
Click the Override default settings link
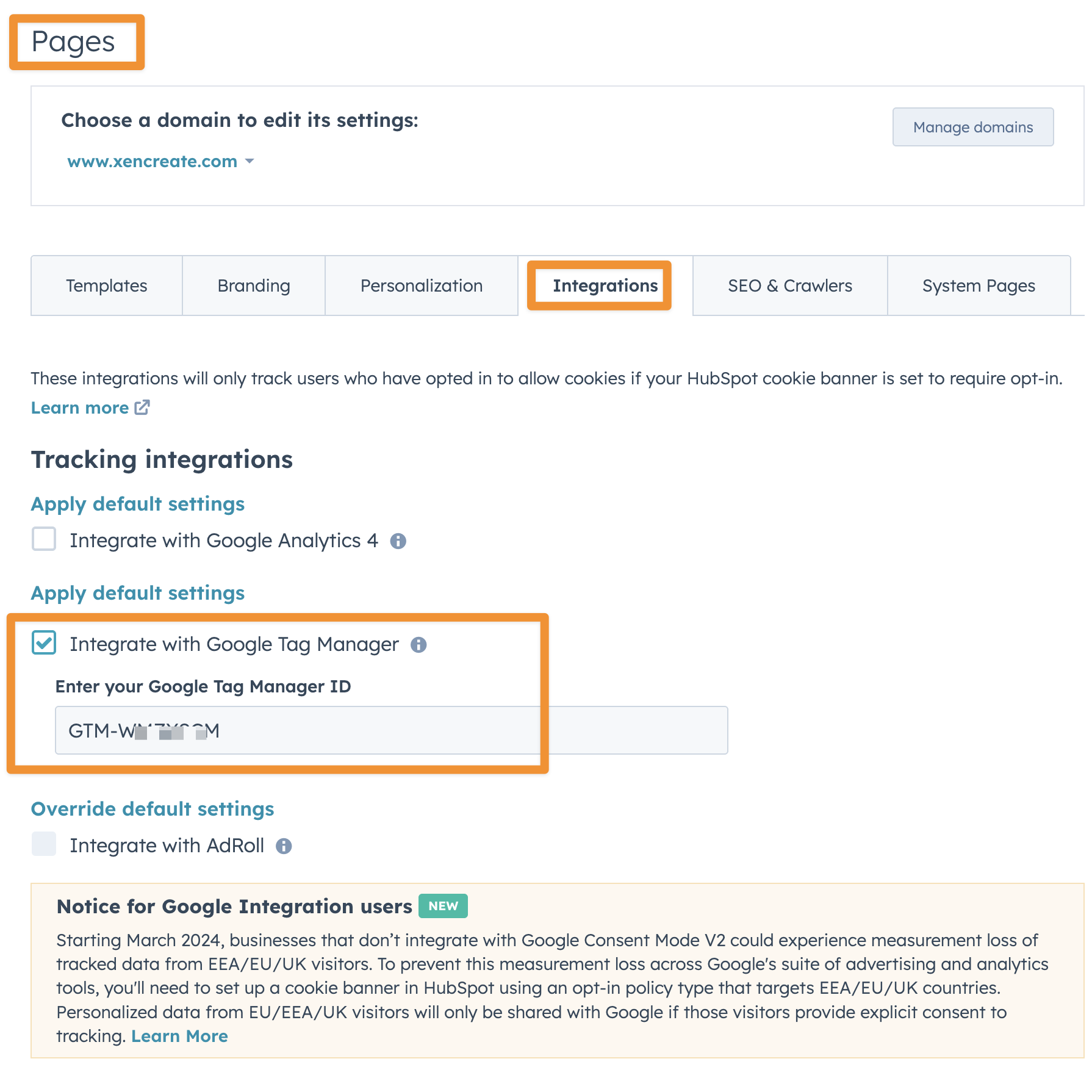(x=153, y=809)
